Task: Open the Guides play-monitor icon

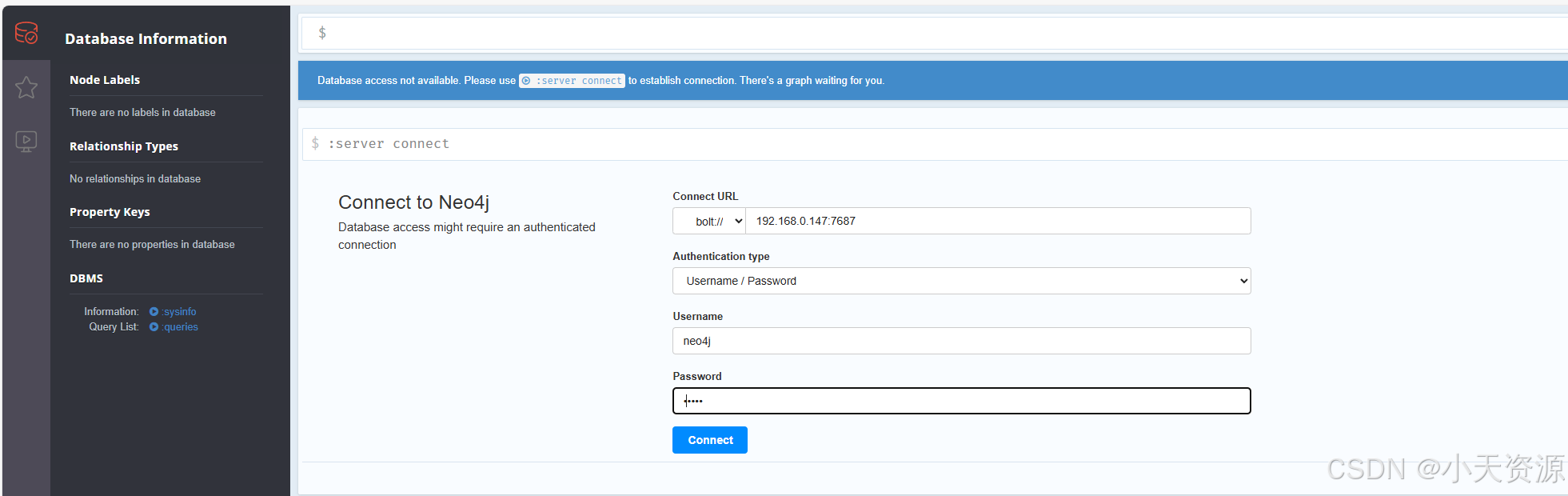Action: pyautogui.click(x=26, y=142)
